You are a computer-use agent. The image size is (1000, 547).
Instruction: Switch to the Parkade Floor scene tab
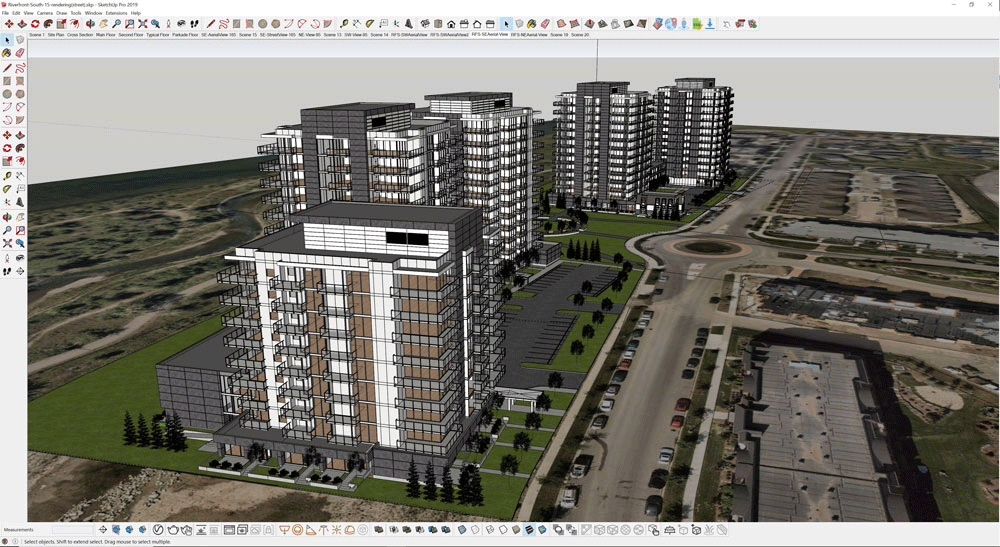coord(185,34)
